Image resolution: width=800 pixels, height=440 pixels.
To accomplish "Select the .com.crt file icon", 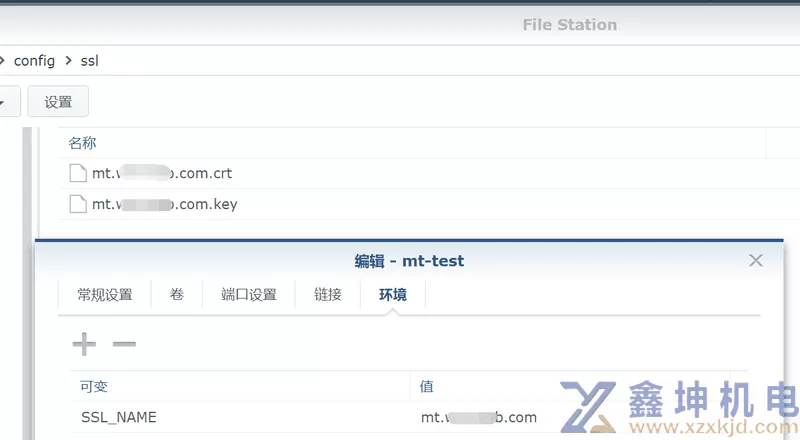I will (78, 174).
